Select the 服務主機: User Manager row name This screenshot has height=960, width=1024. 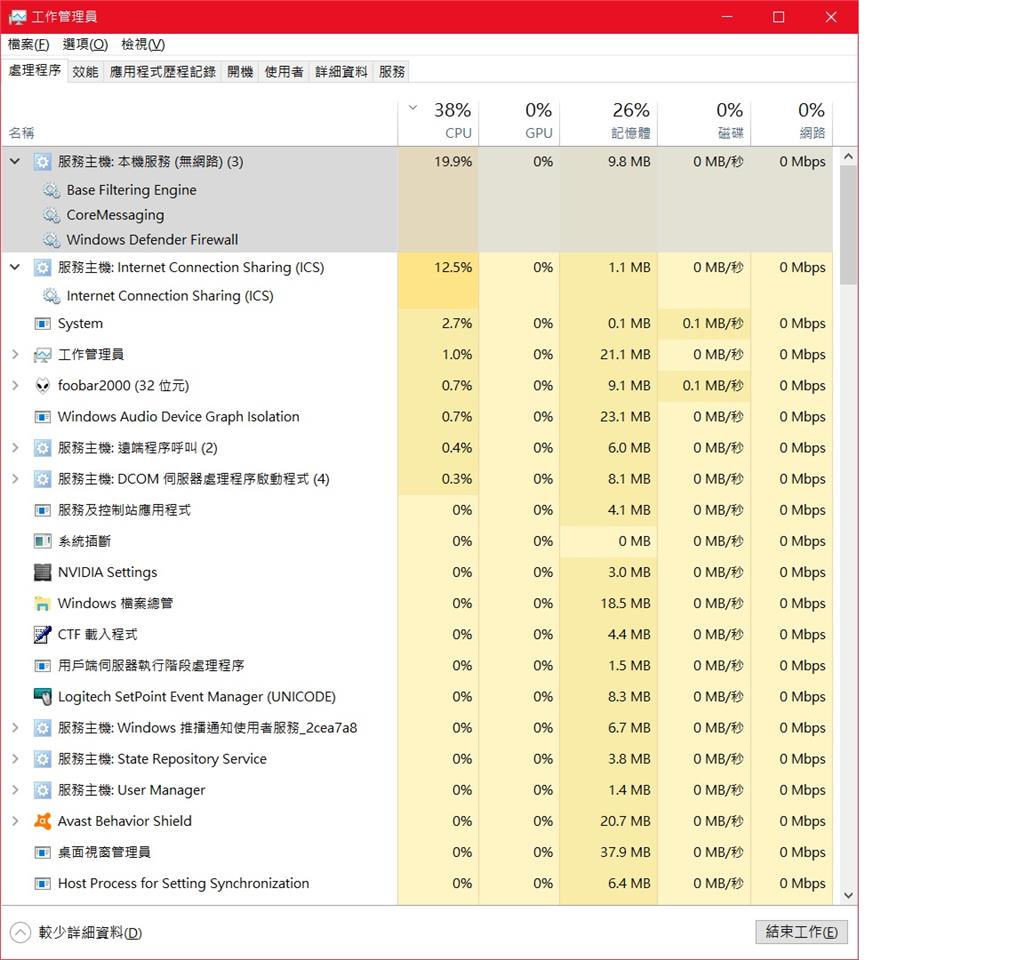click(x=131, y=790)
